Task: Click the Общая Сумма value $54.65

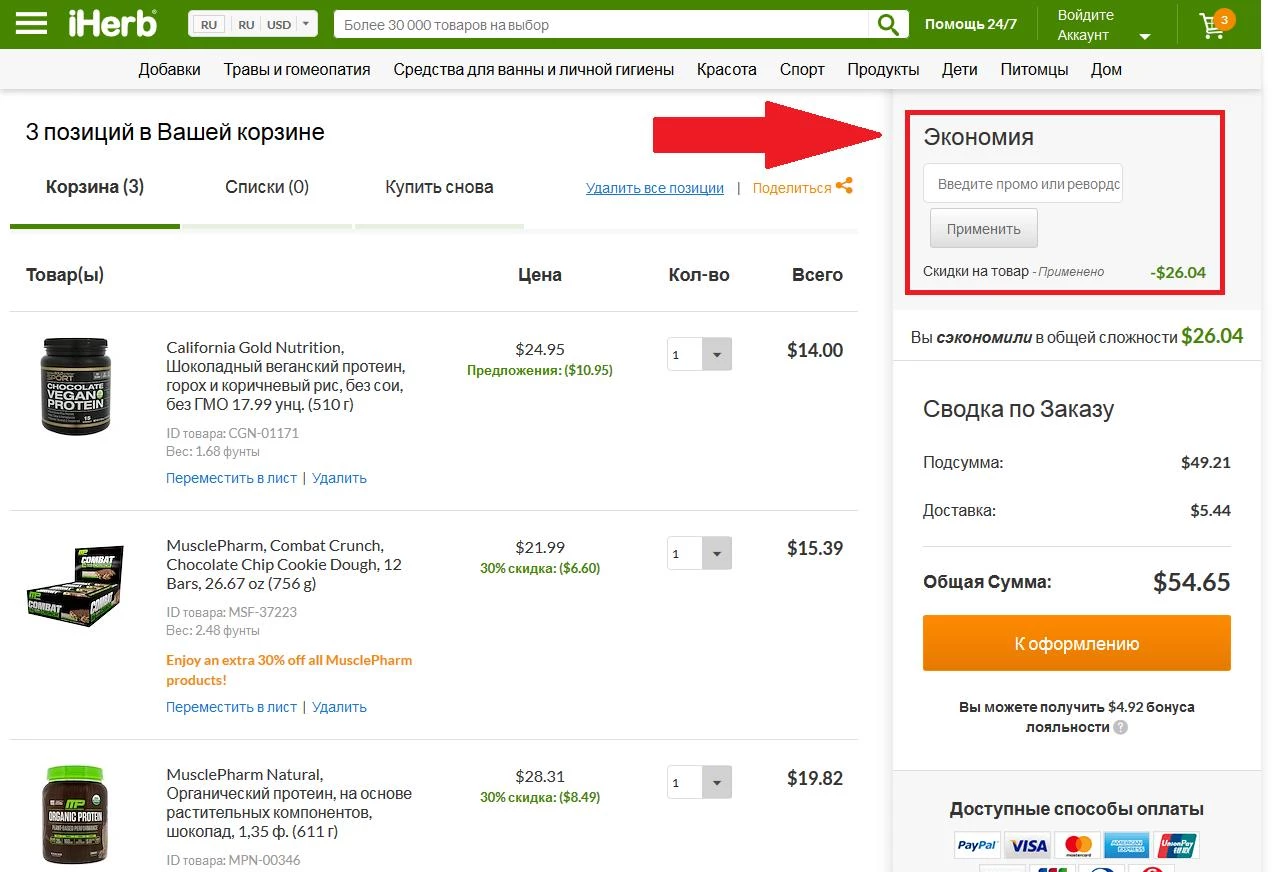Action: (x=1192, y=582)
